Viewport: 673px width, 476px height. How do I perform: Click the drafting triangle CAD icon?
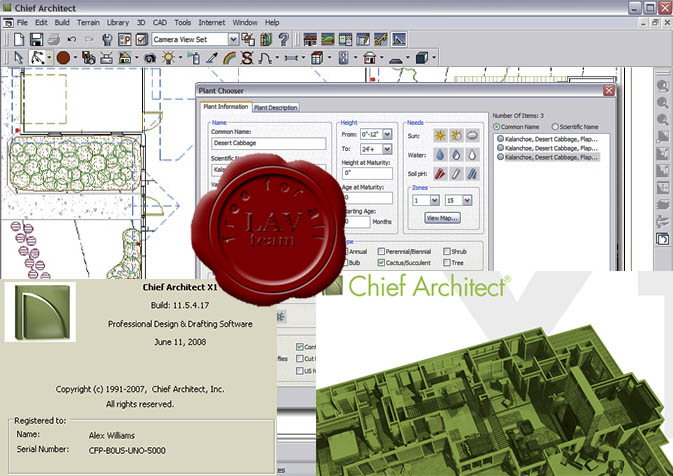(399, 39)
